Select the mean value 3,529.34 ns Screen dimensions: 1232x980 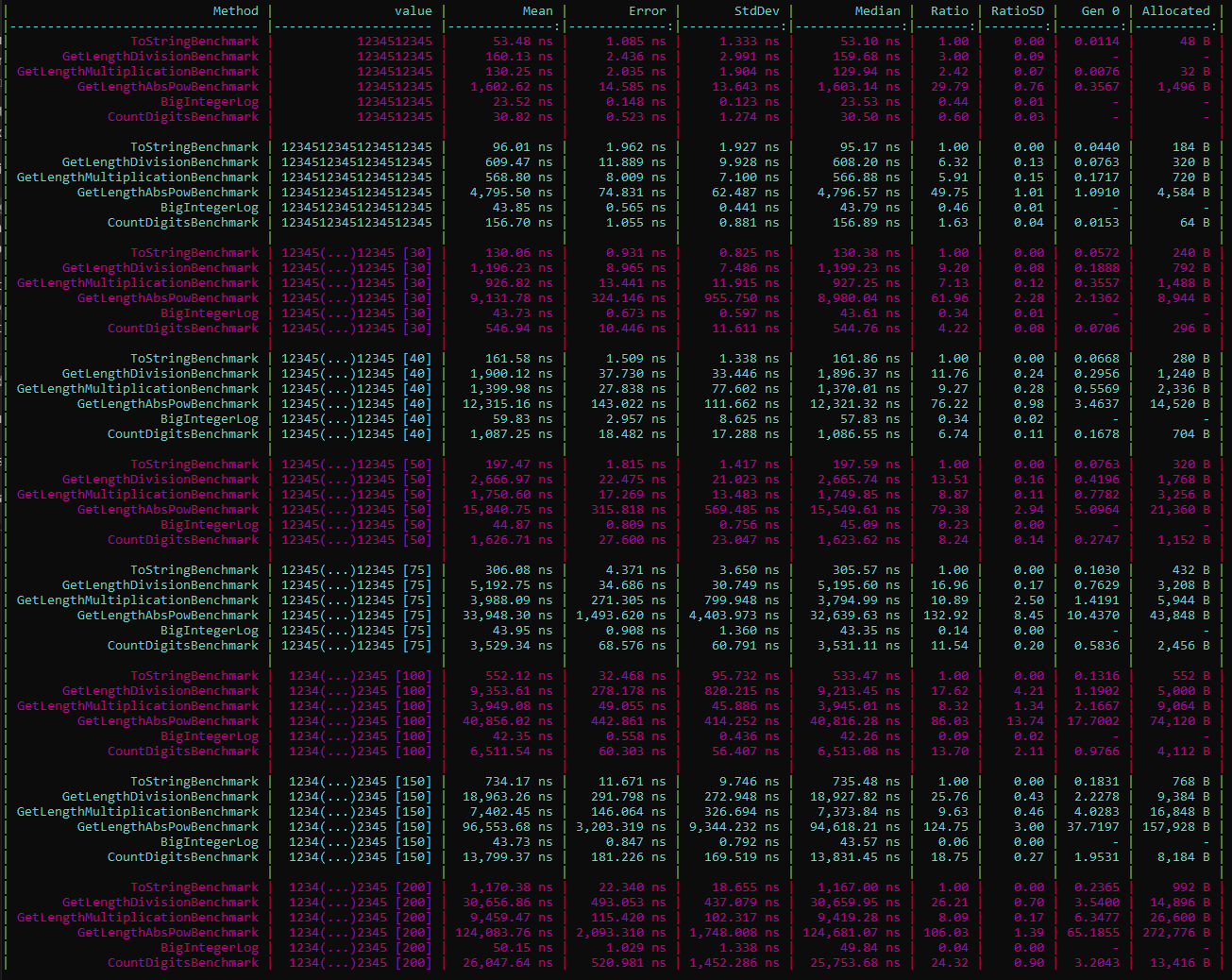click(512, 646)
